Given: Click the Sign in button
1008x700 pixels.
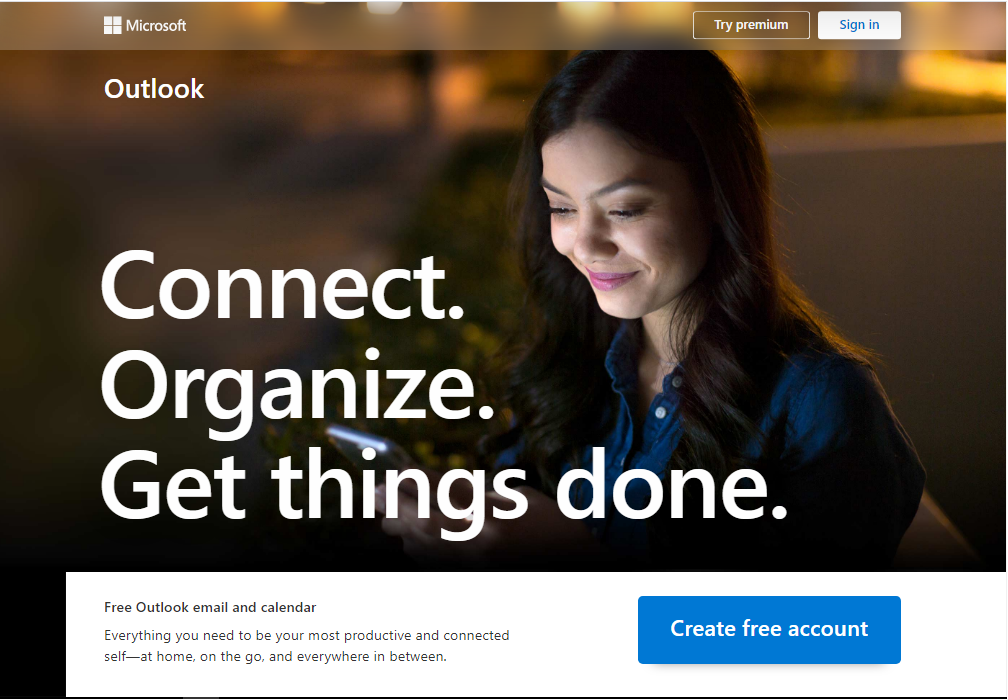Looking at the screenshot, I should pos(859,25).
